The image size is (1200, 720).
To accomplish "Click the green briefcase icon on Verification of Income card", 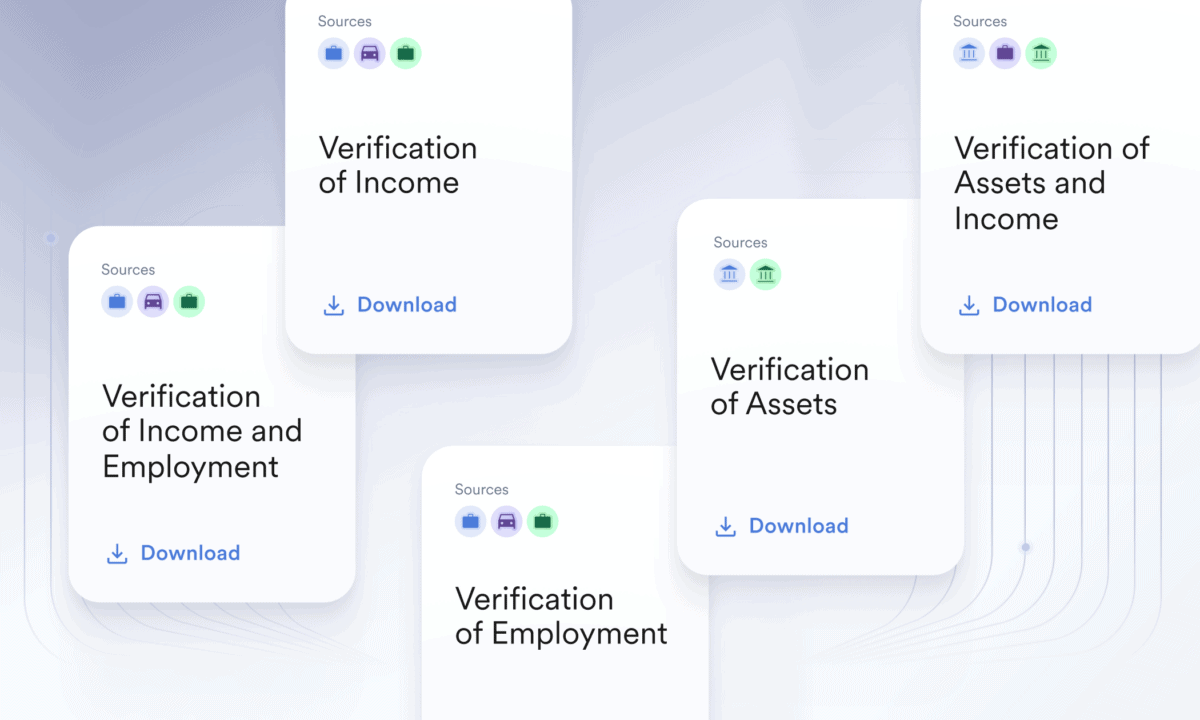I will tap(406, 53).
